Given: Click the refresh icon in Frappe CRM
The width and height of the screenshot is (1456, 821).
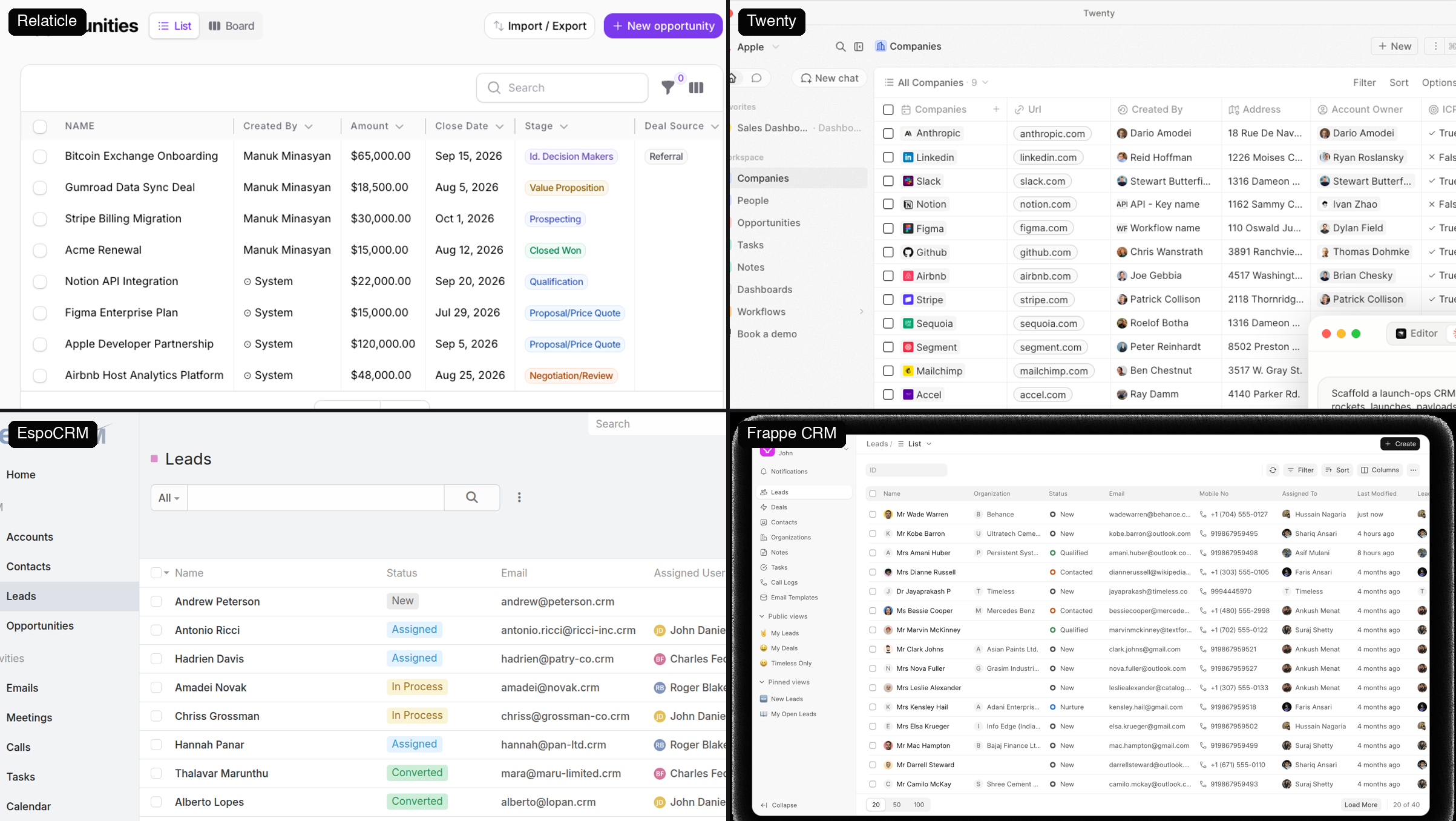Looking at the screenshot, I should (x=1273, y=470).
